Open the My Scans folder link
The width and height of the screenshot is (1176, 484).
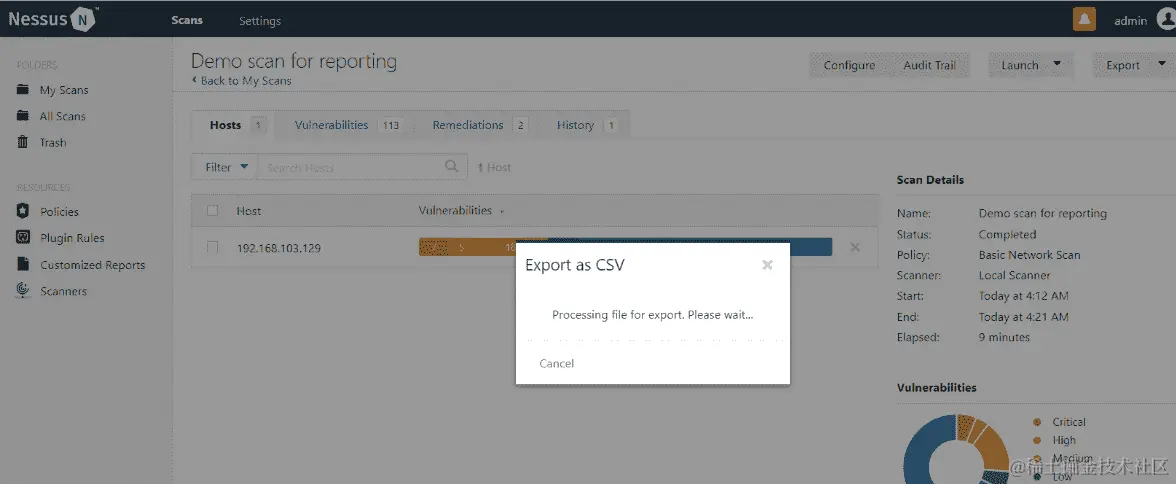tap(64, 90)
